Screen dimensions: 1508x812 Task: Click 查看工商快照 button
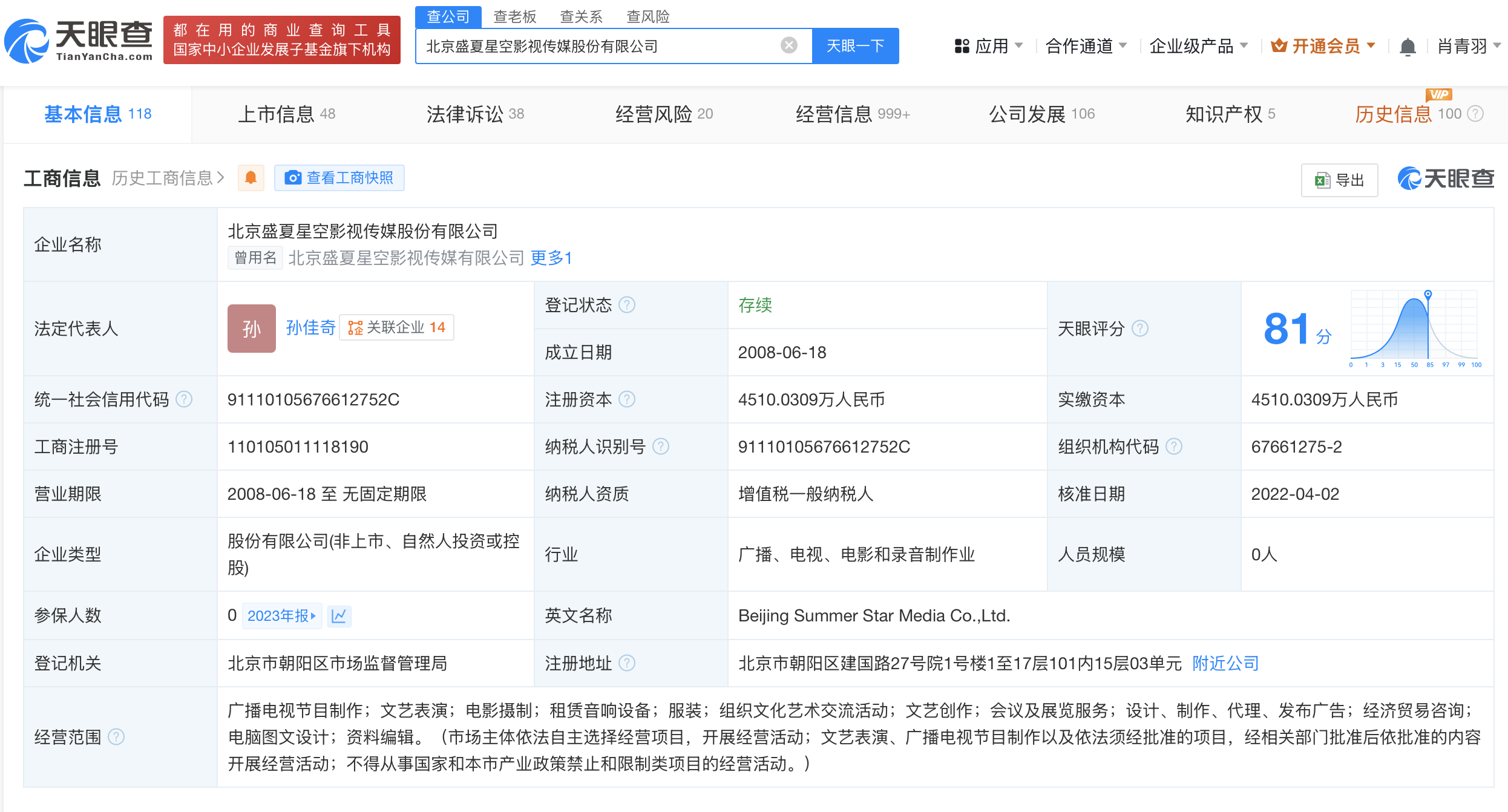pos(339,178)
